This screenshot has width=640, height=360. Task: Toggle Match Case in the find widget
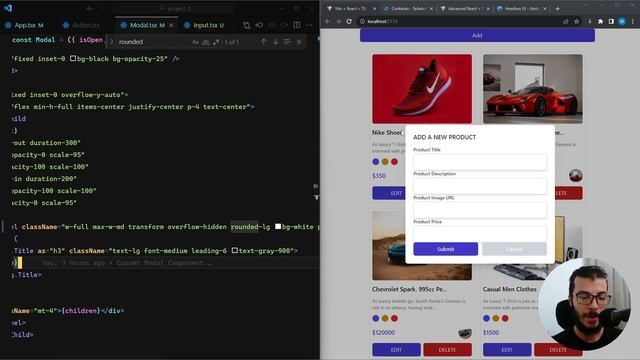(x=195, y=42)
